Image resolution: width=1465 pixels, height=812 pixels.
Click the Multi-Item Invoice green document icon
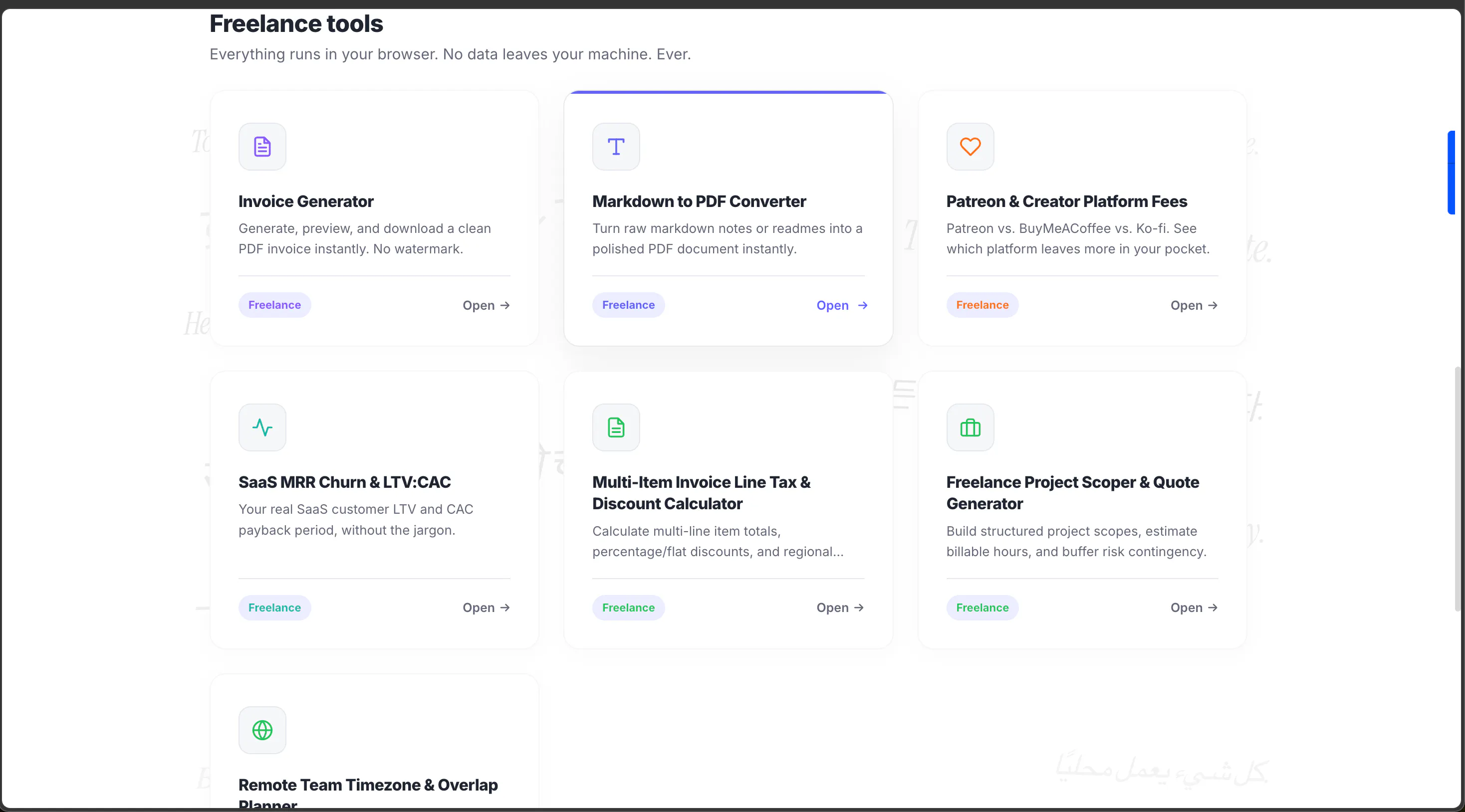click(x=616, y=427)
